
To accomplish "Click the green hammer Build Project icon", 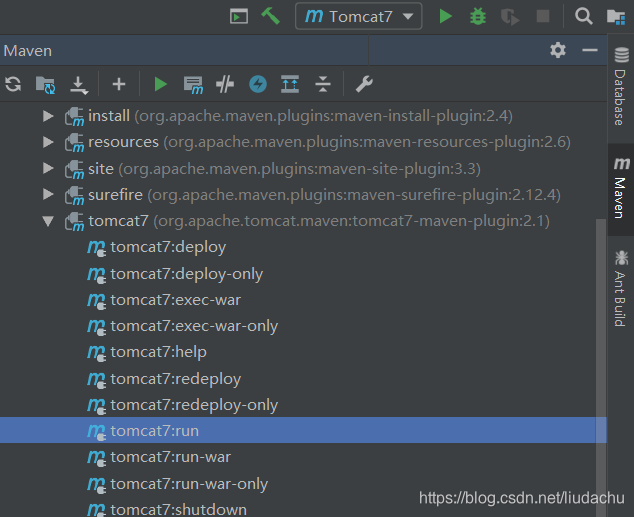I will click(271, 17).
